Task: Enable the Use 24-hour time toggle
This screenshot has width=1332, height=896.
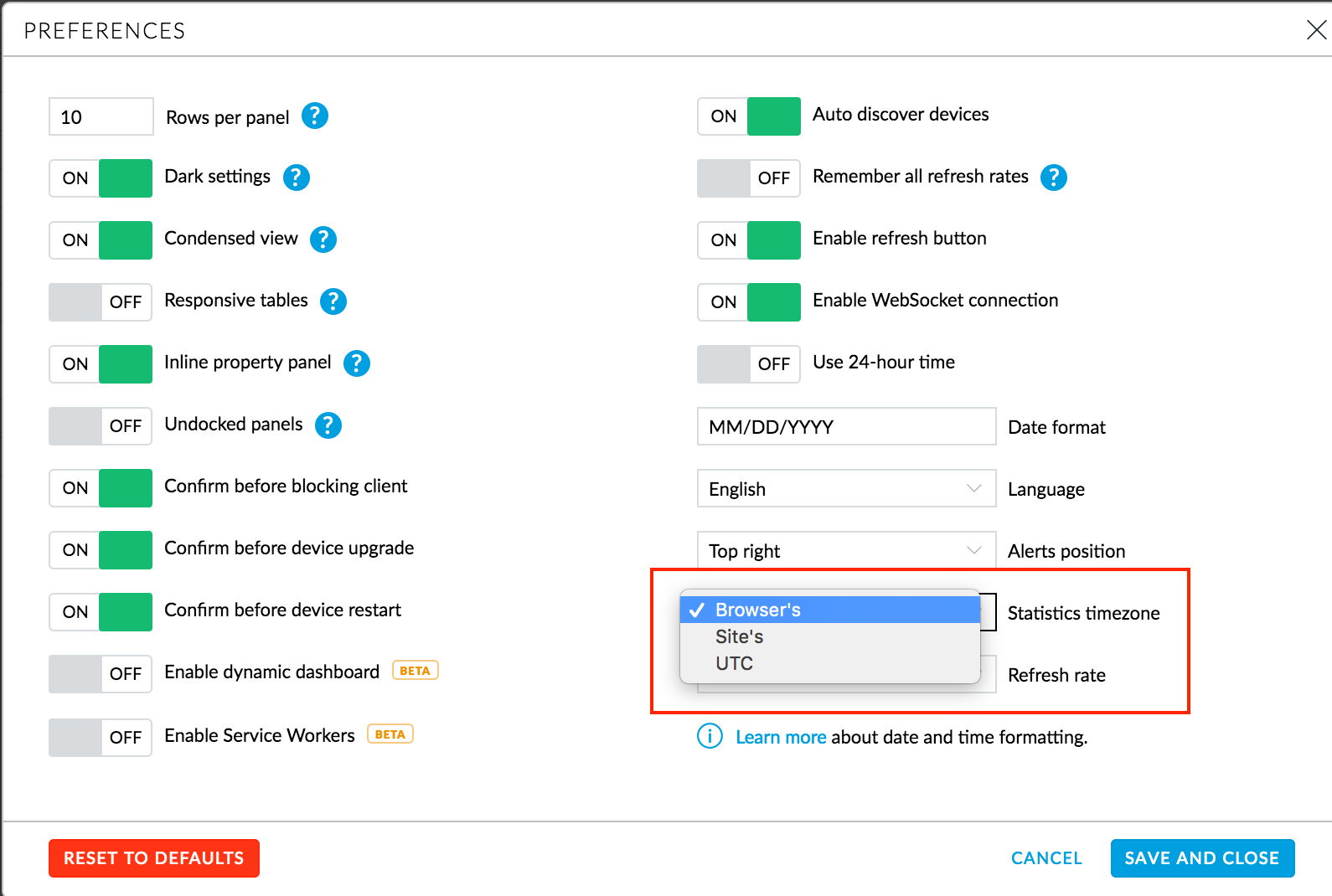Action: pyautogui.click(x=749, y=364)
